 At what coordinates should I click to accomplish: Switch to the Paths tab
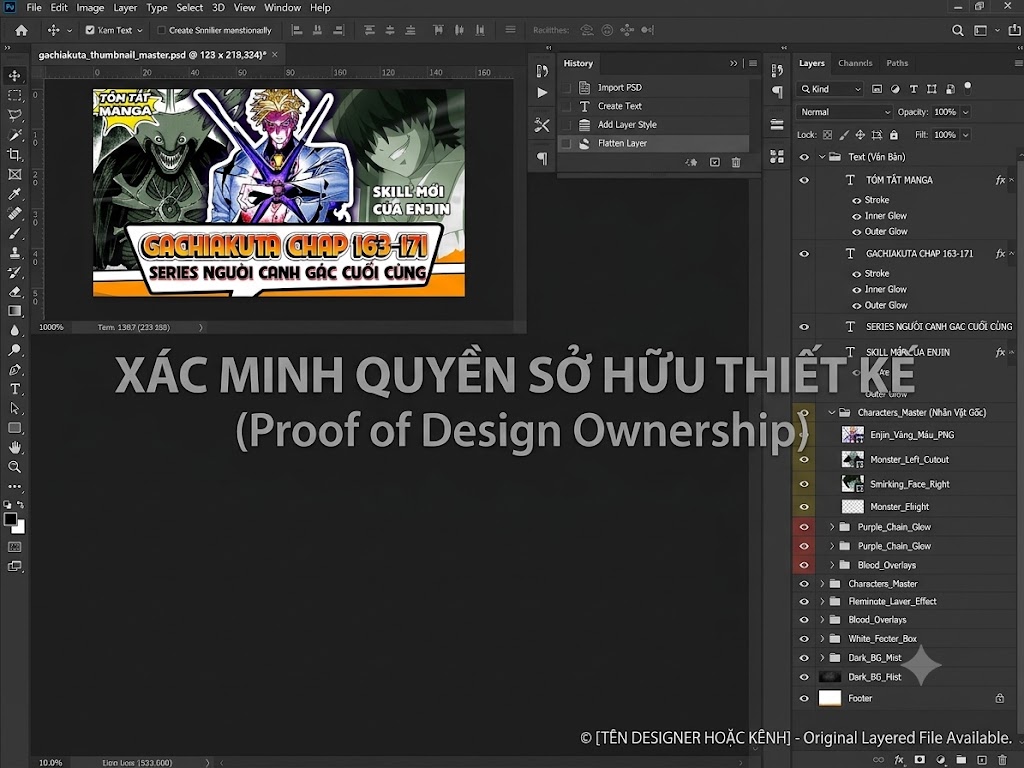[x=897, y=63]
